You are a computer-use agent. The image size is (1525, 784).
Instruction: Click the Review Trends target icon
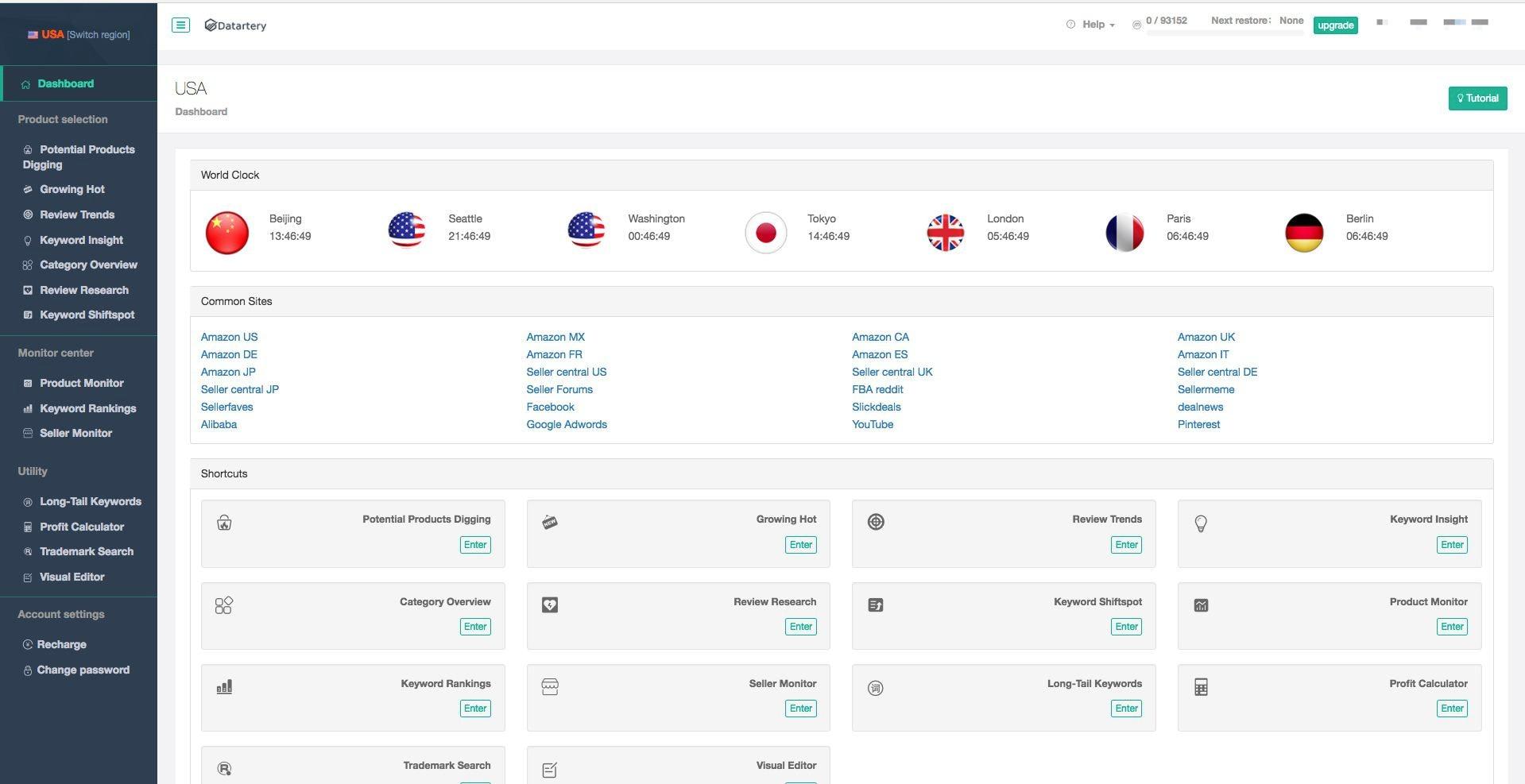(x=876, y=522)
